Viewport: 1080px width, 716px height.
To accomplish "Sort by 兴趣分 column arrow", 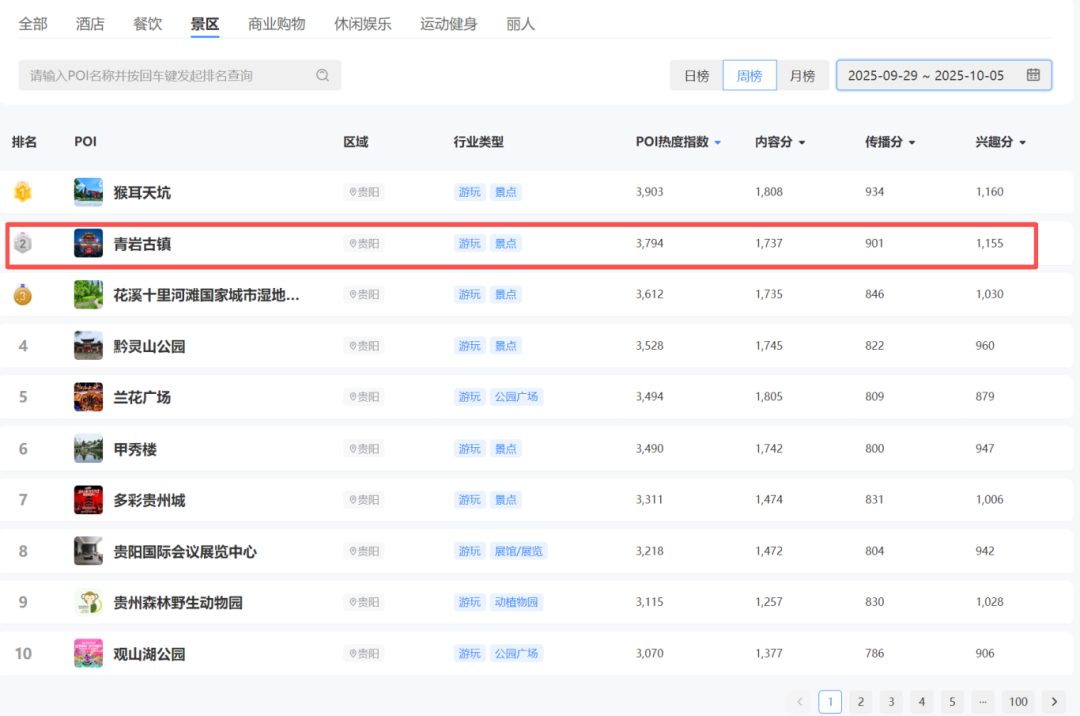I will pos(1022,143).
